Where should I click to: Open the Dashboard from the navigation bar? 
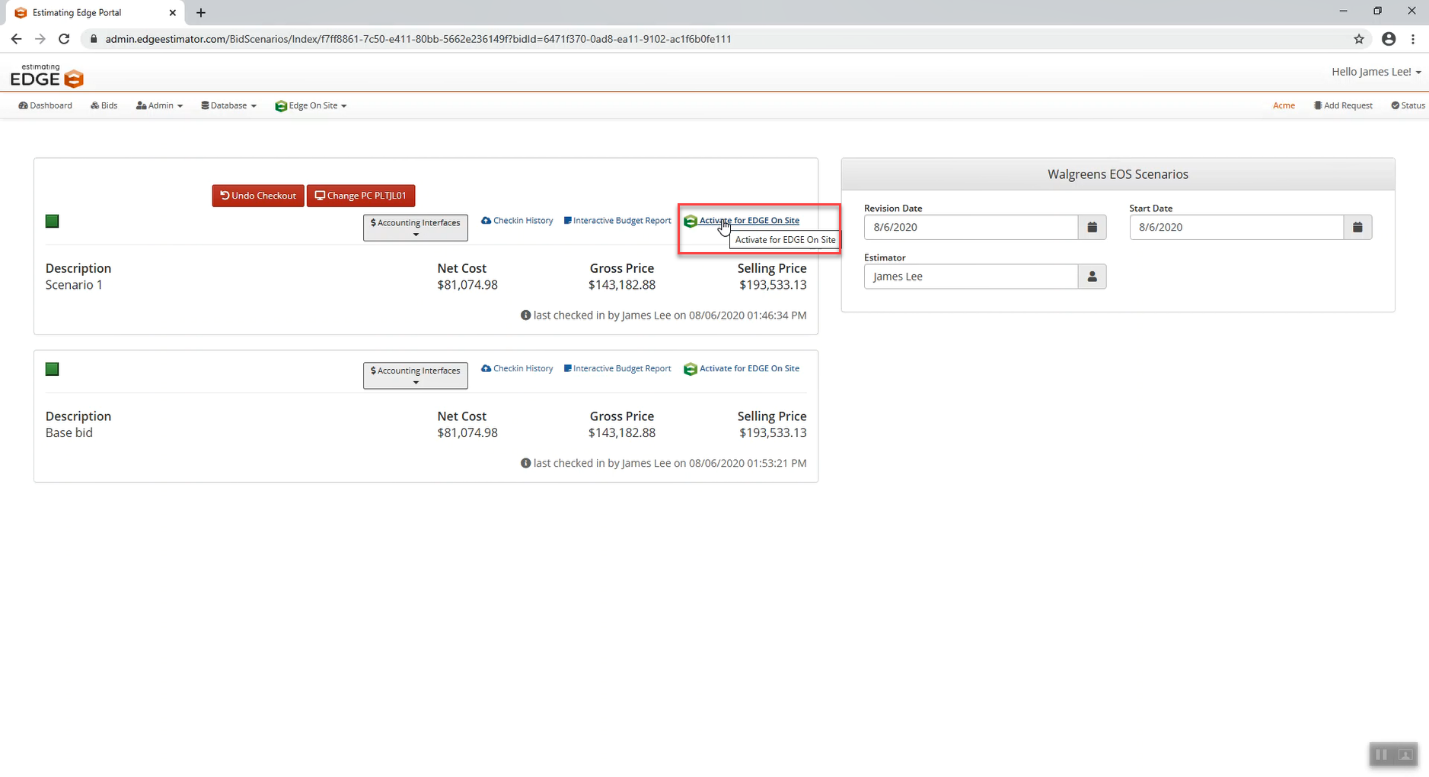click(x=44, y=105)
